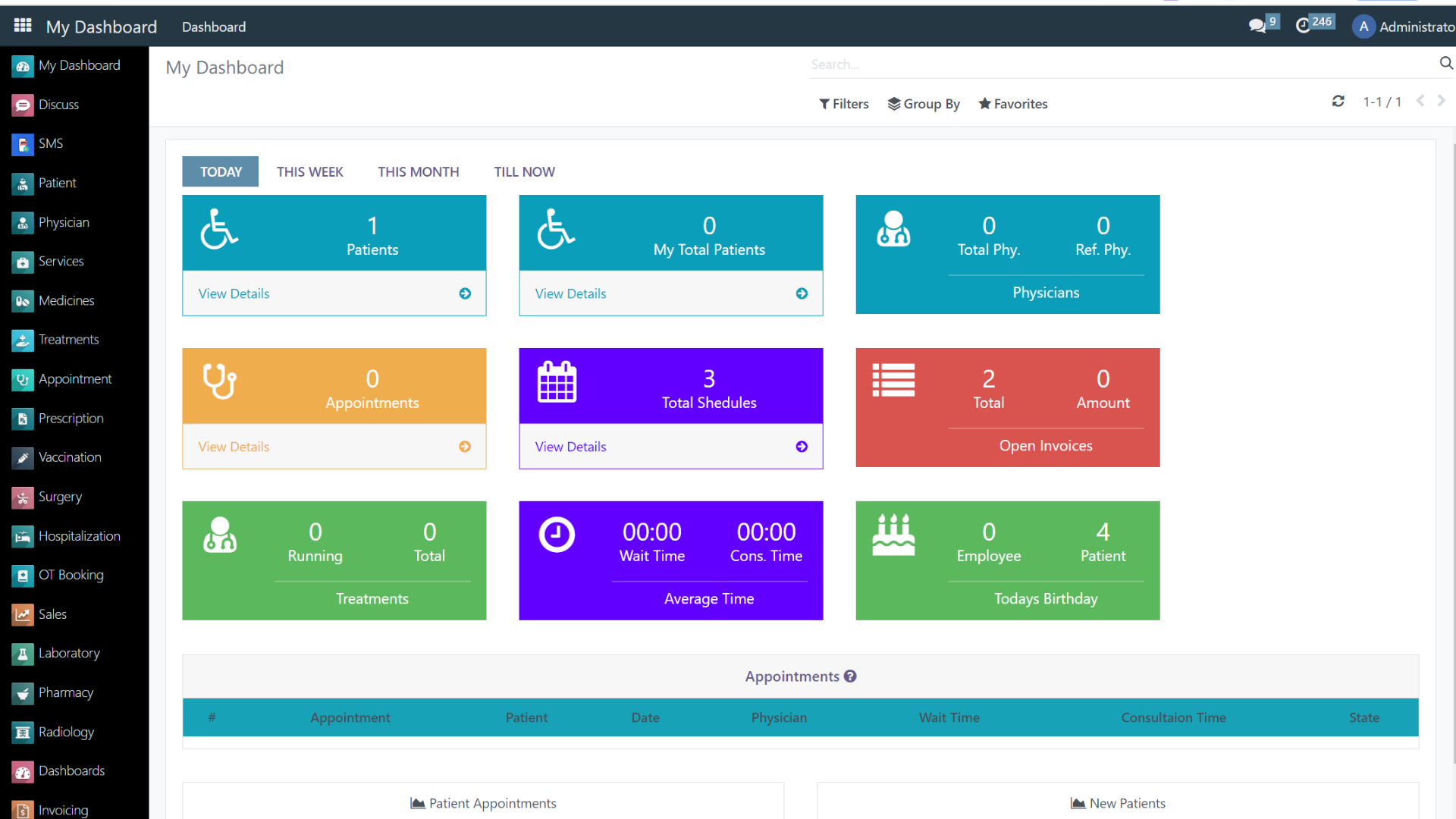Click View Details under Patients card
1456x819 pixels.
click(x=234, y=293)
